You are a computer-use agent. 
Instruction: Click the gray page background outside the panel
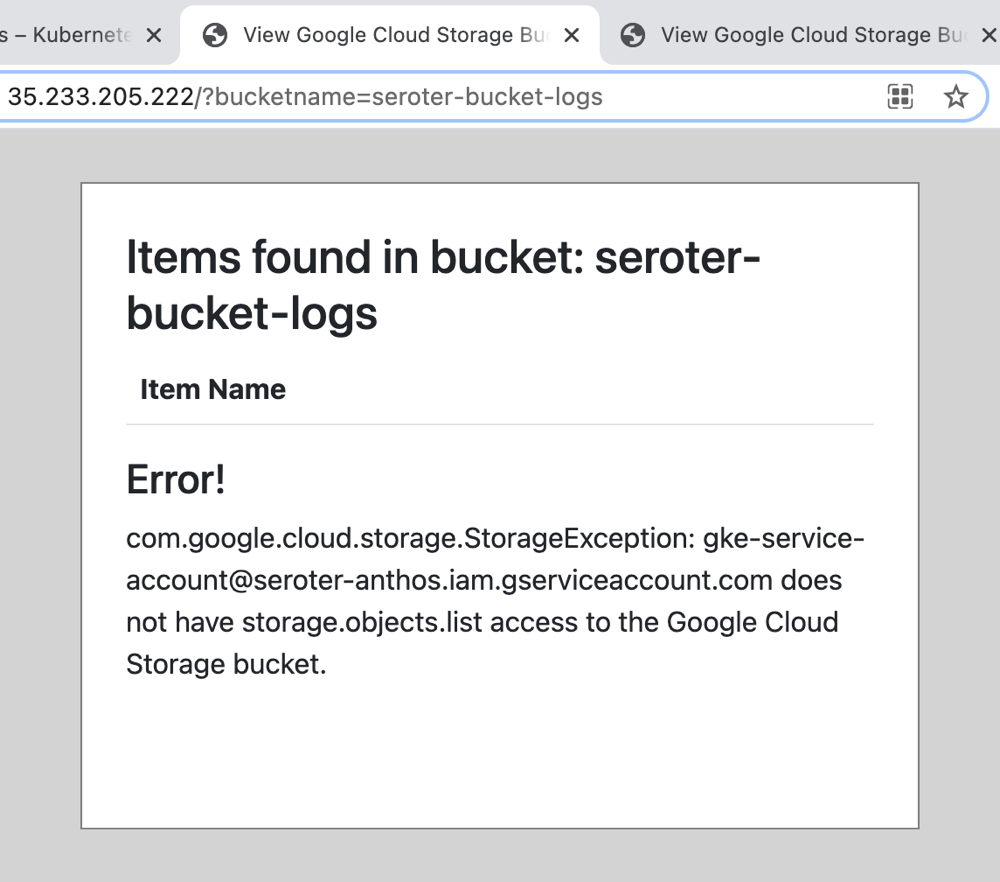click(40, 500)
